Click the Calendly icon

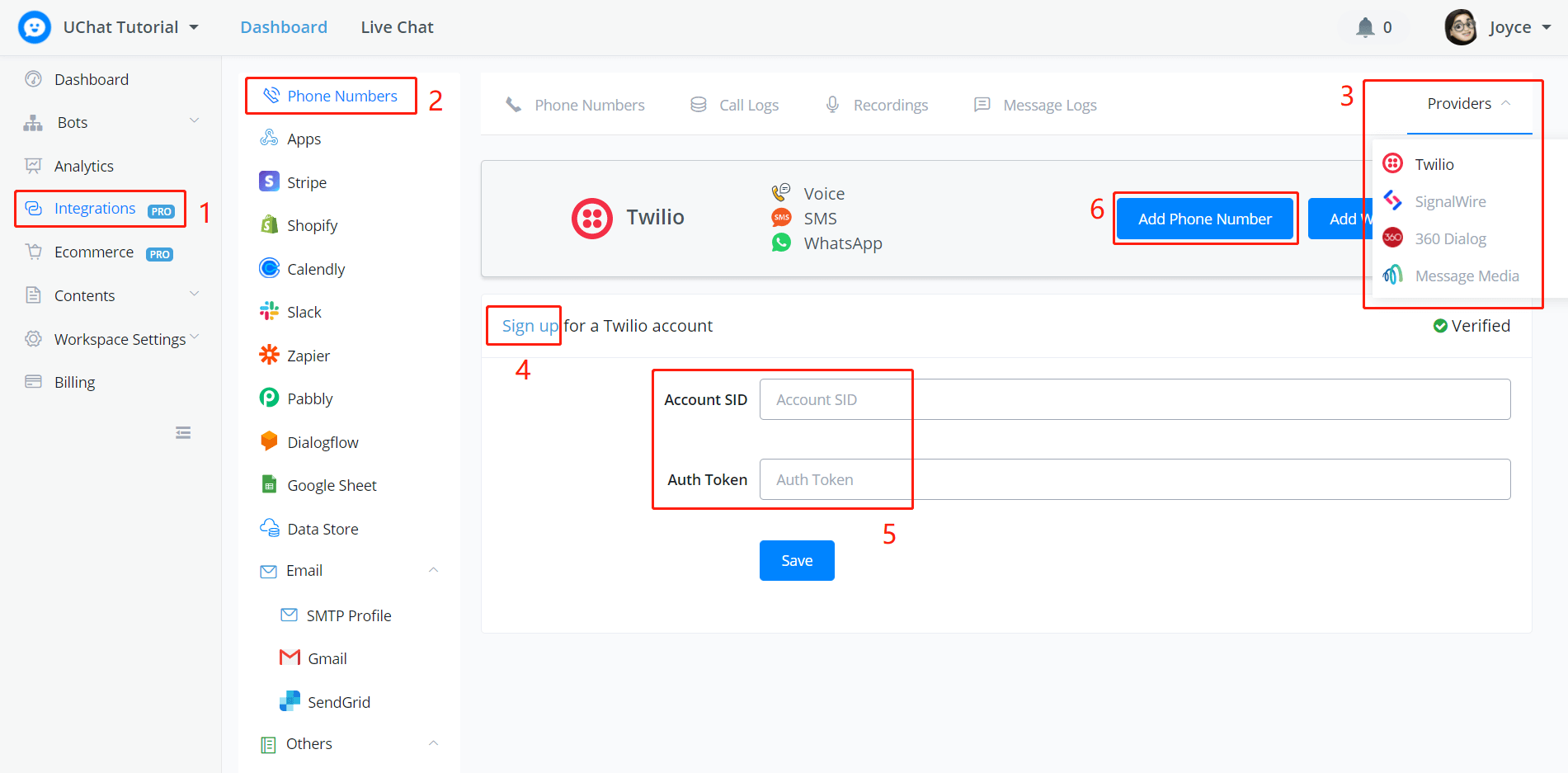point(269,268)
